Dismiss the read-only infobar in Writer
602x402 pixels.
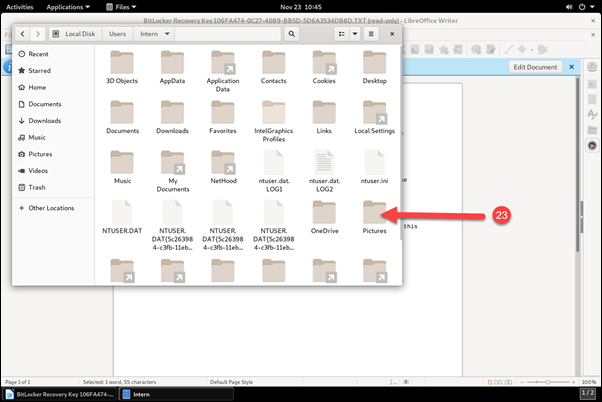tap(572, 67)
